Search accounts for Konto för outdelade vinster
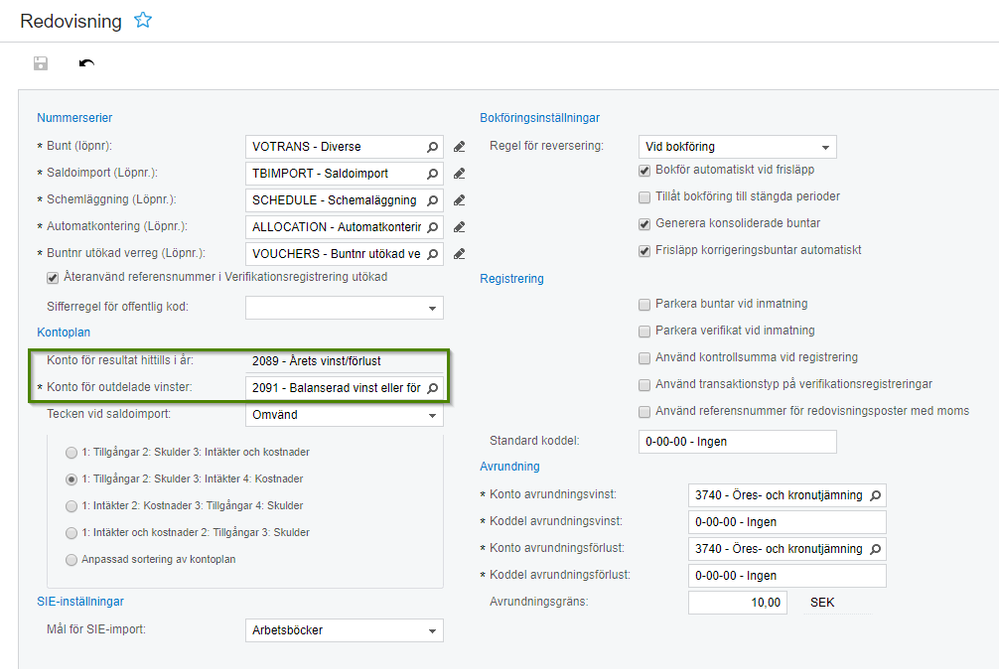The image size is (999, 669). coord(433,388)
